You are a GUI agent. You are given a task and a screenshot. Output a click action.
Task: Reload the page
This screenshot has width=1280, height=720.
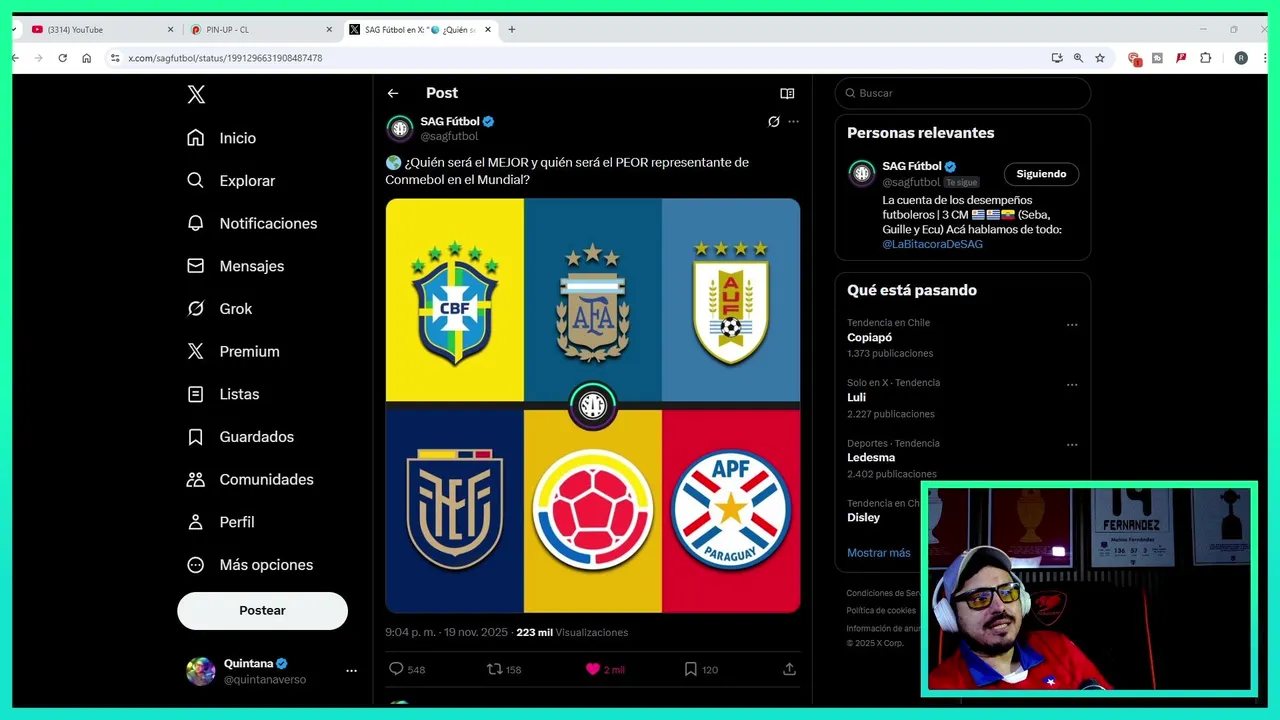click(x=62, y=58)
